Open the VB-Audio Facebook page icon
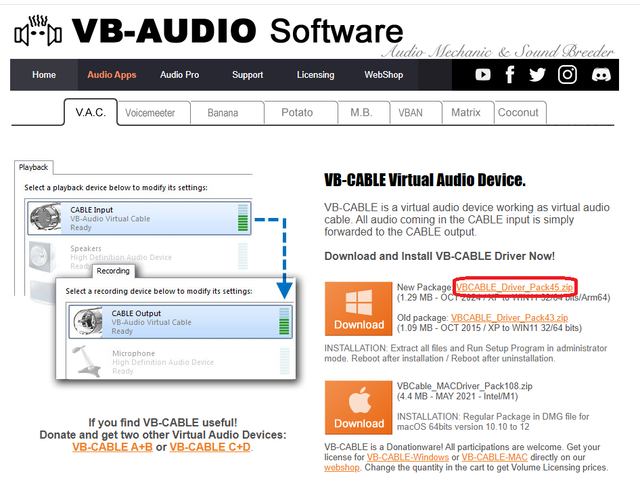This screenshot has width=640, height=486. point(509,75)
